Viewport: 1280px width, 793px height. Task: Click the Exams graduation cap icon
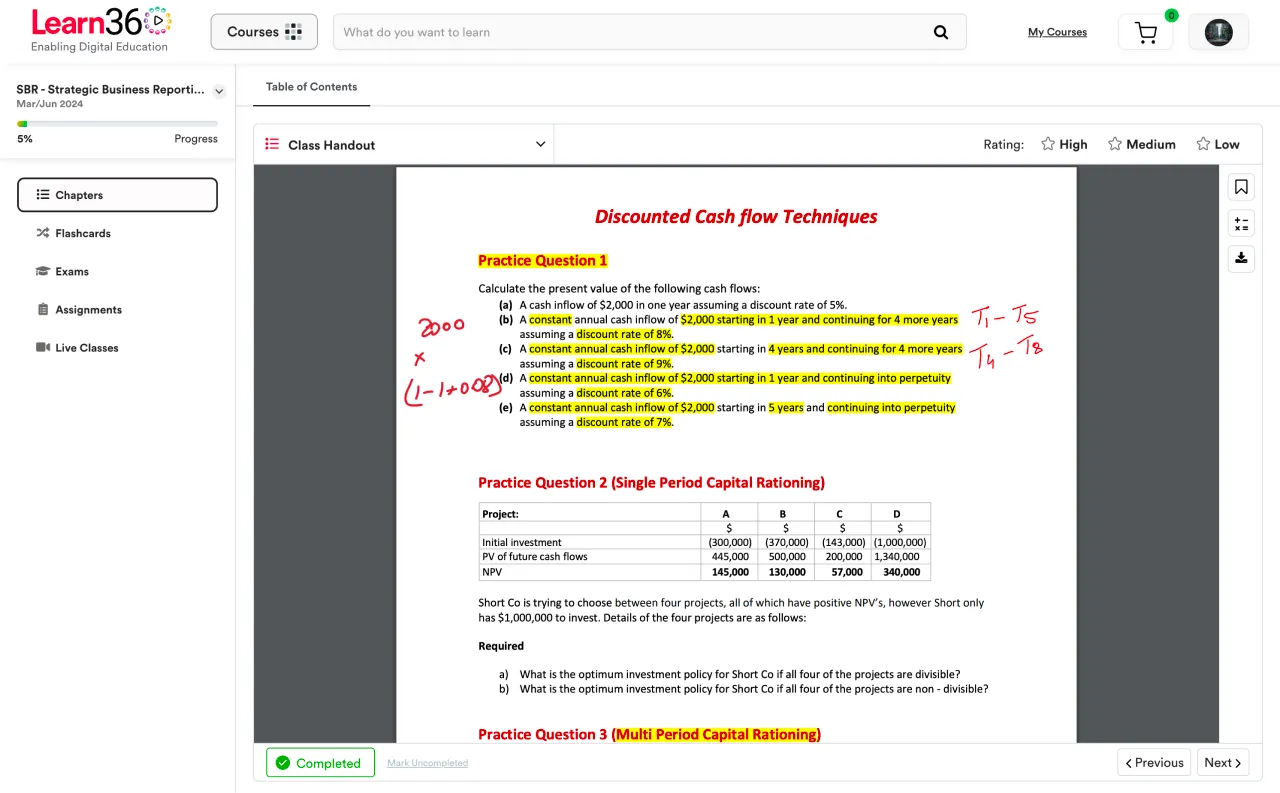[43, 271]
